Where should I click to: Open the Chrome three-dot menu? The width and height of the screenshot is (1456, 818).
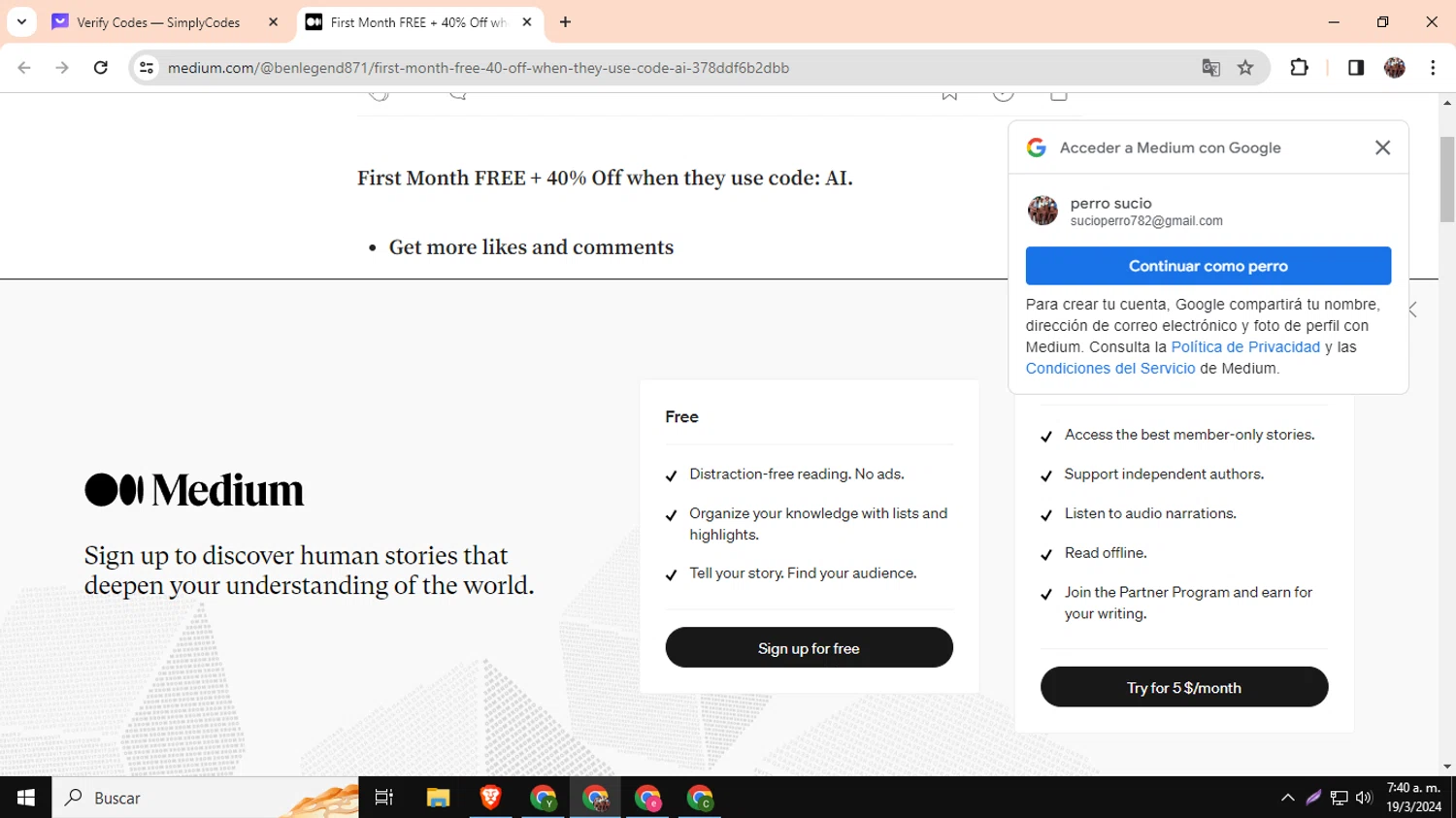point(1433,68)
